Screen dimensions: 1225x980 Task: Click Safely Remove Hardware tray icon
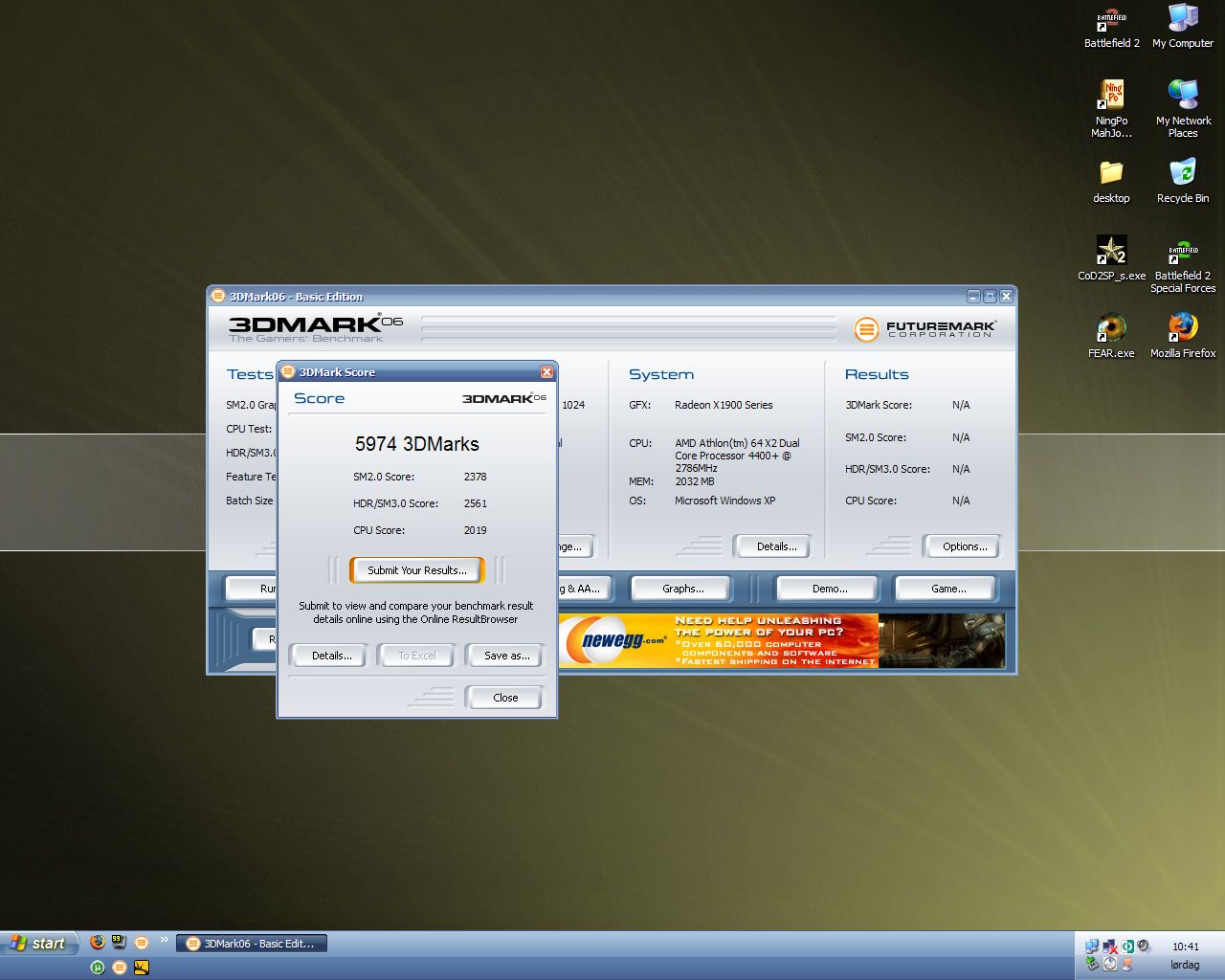tap(1092, 964)
